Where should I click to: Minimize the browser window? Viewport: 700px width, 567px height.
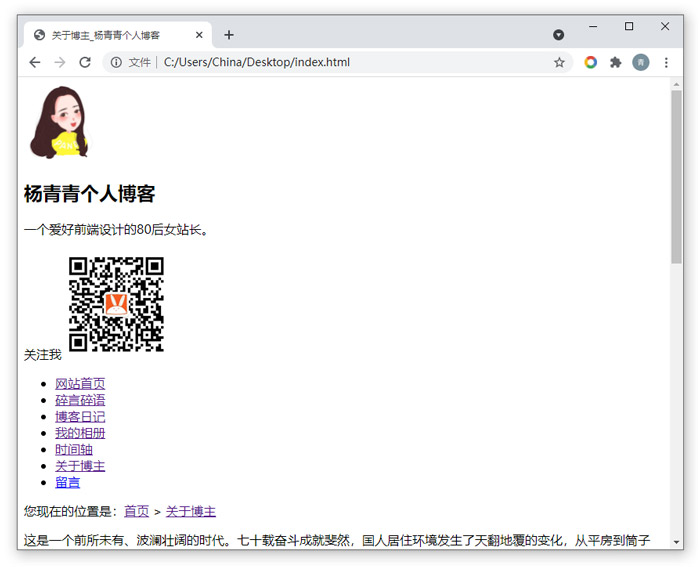(593, 27)
